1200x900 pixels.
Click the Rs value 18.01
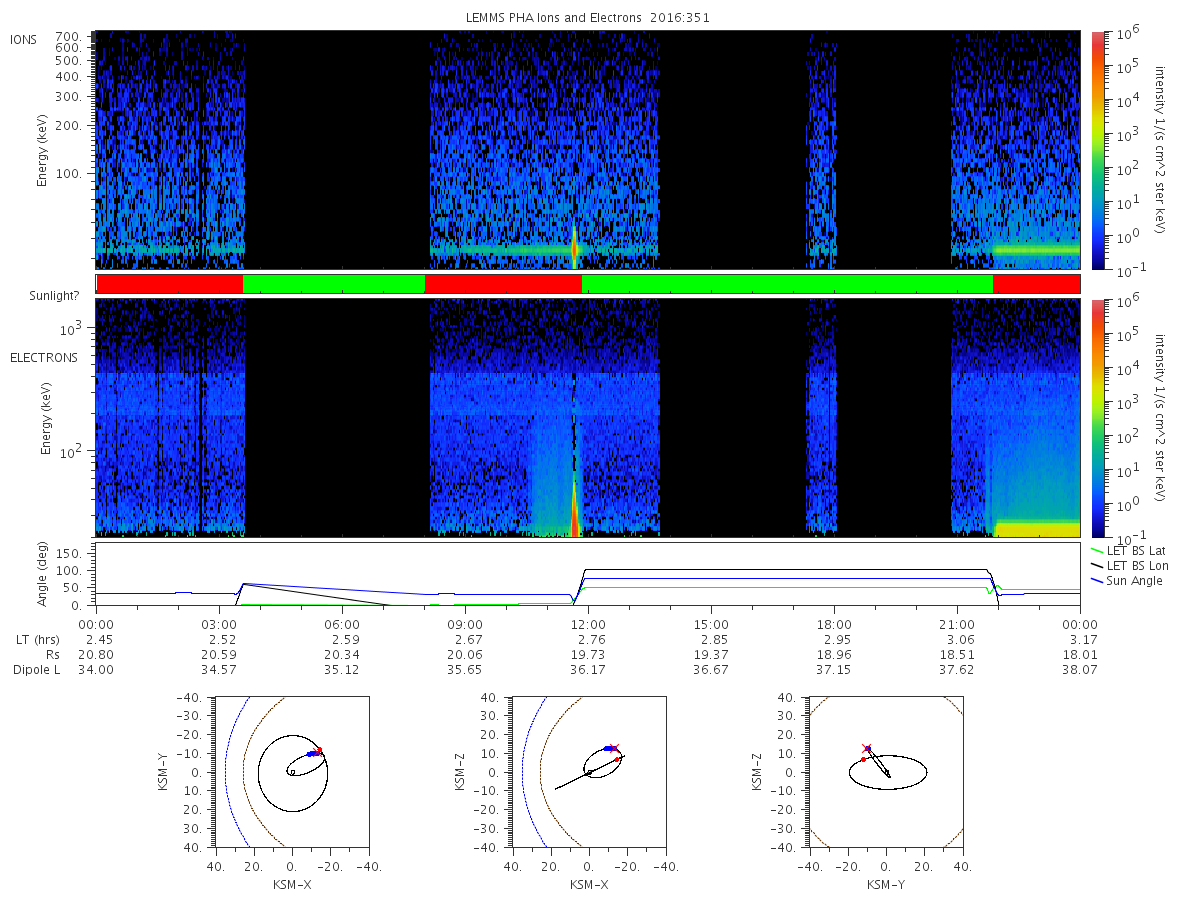(1080, 655)
